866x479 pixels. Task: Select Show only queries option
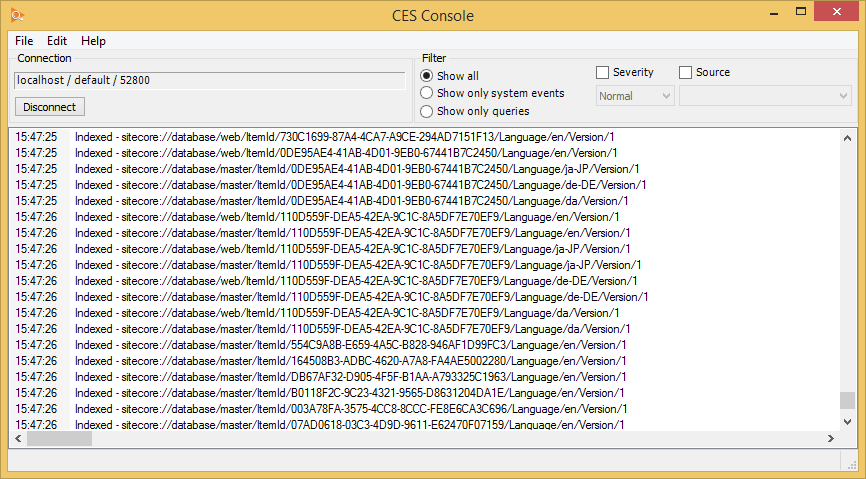475,111
